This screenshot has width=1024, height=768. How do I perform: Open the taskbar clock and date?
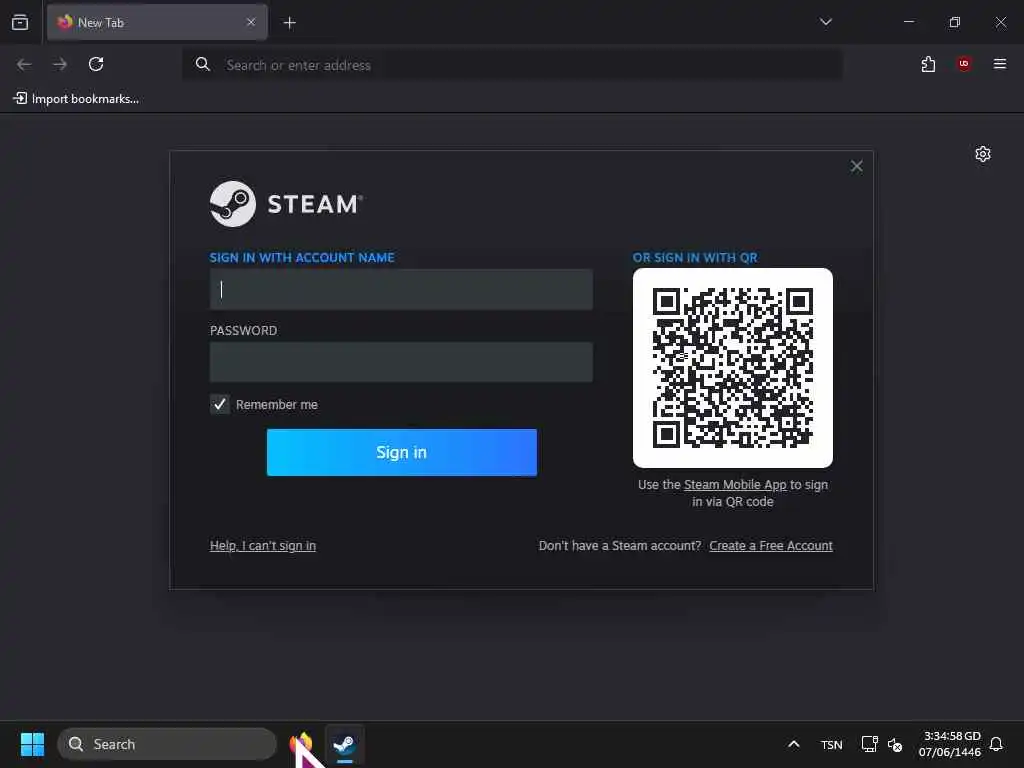(x=950, y=744)
